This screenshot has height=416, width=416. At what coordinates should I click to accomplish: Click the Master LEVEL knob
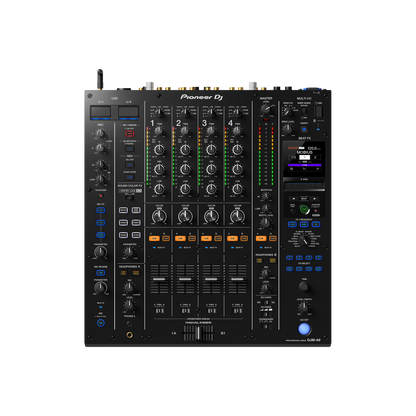tap(266, 108)
